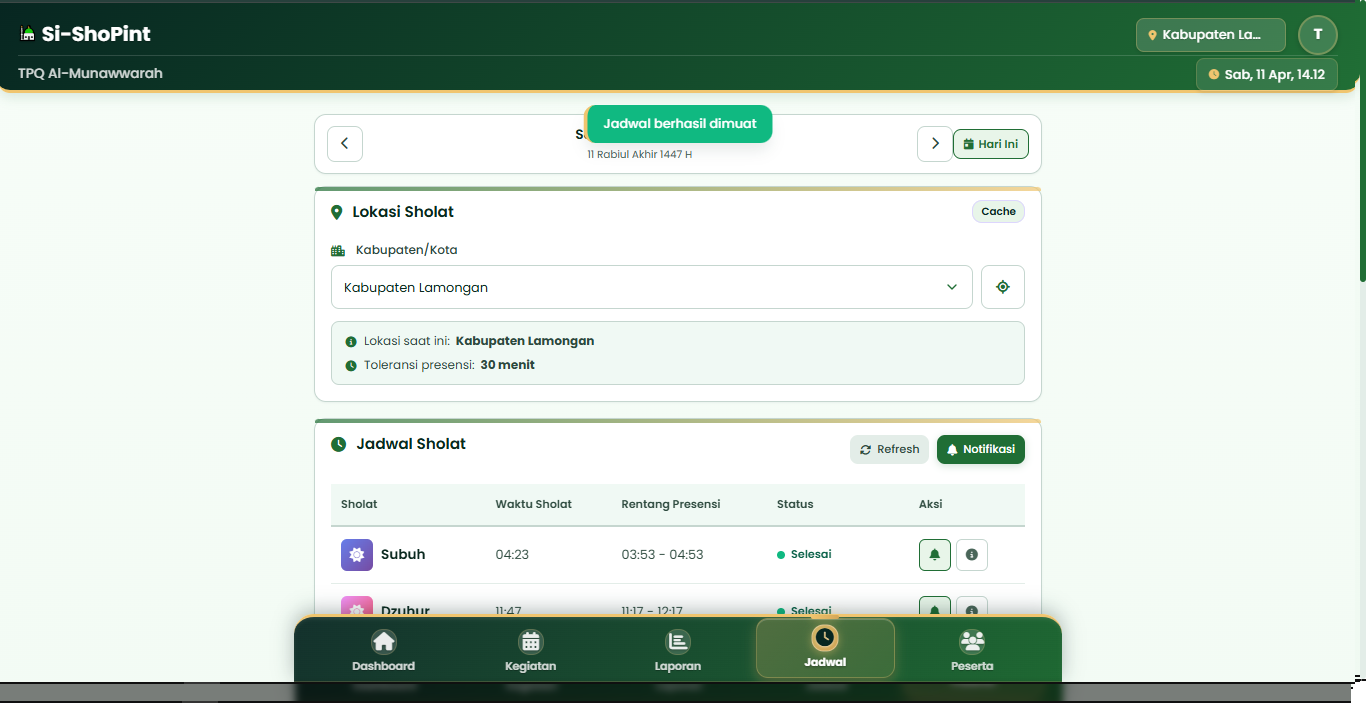
Task: Click the Hari Ini button
Action: tap(990, 144)
